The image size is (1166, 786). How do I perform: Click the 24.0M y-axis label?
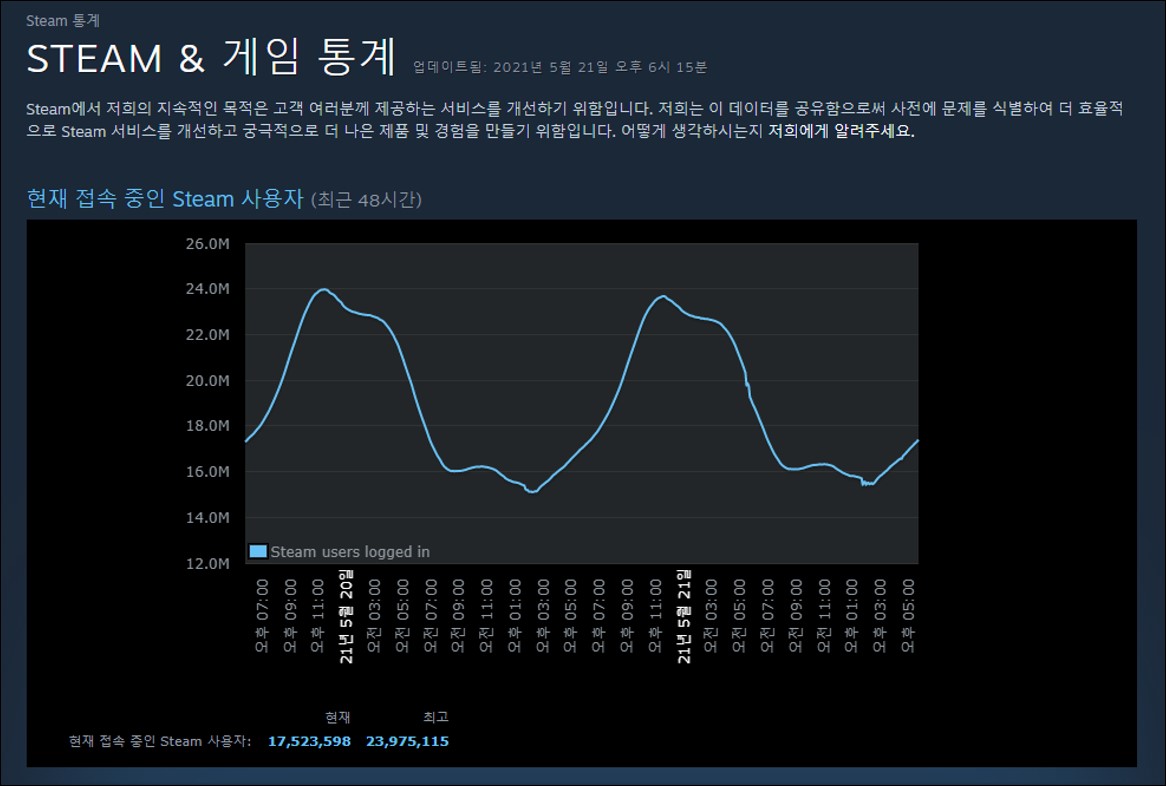pyautogui.click(x=207, y=289)
